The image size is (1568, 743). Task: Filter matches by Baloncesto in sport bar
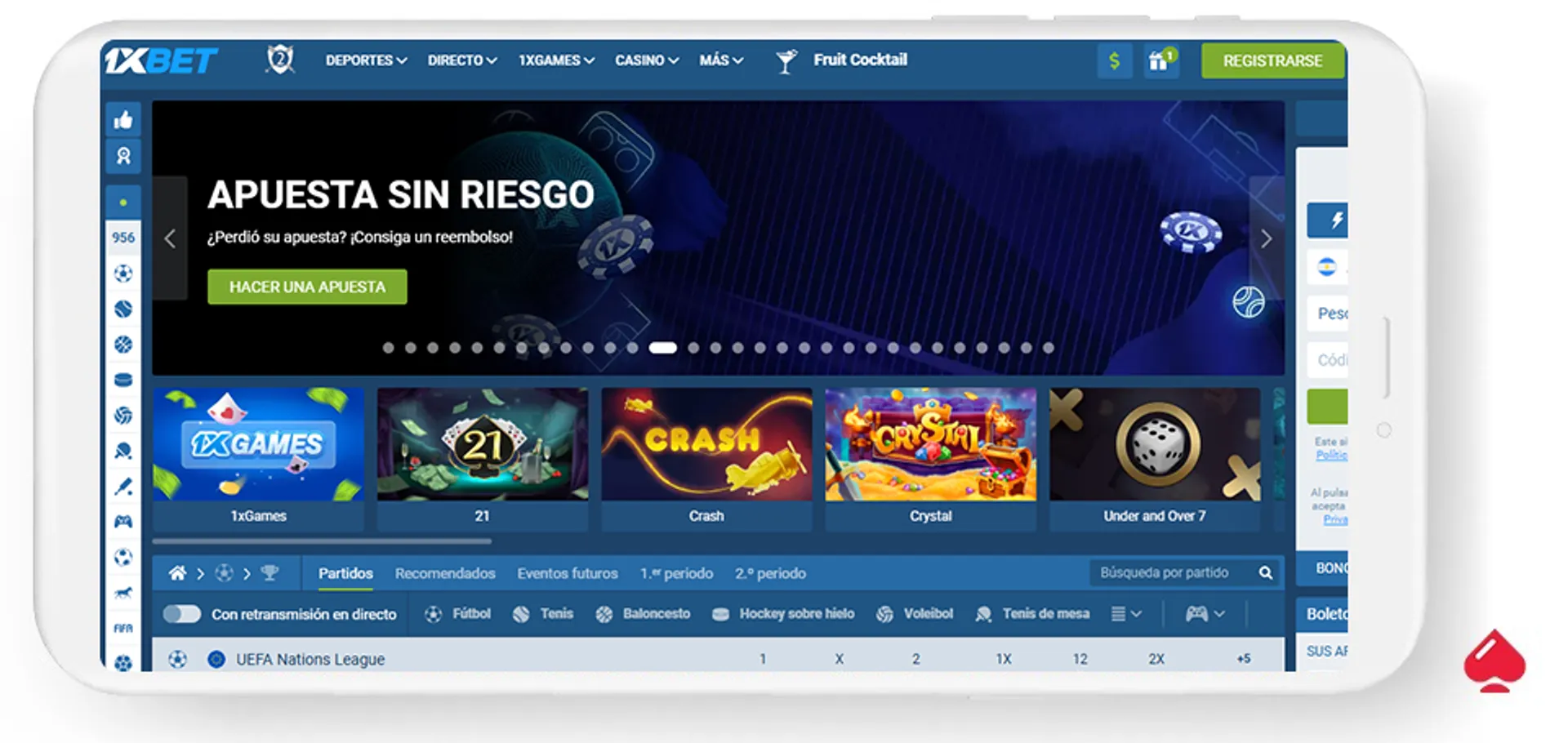pos(643,614)
